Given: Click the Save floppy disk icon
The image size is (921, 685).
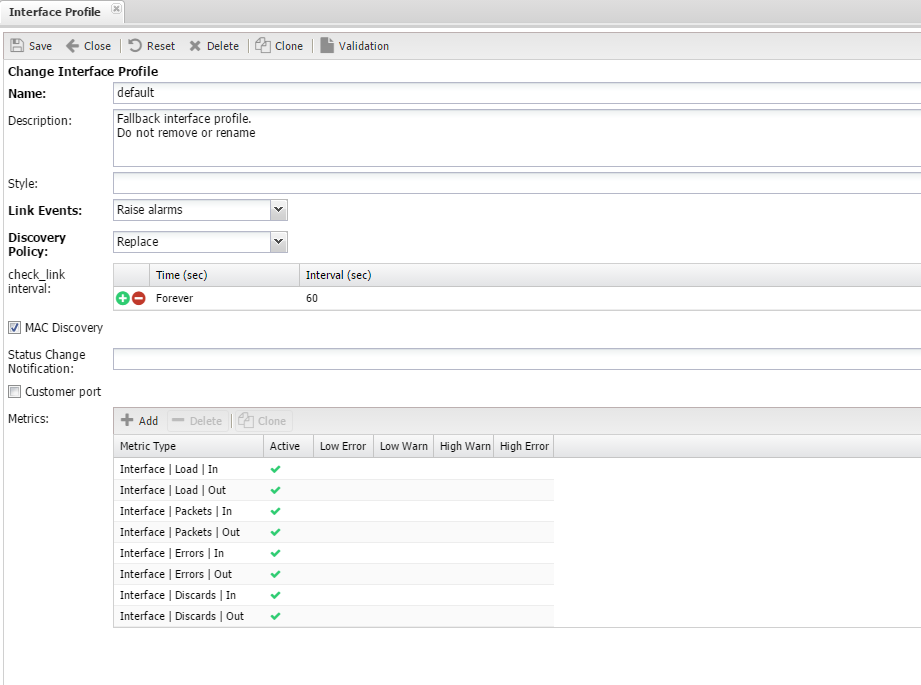Looking at the screenshot, I should 17,46.
